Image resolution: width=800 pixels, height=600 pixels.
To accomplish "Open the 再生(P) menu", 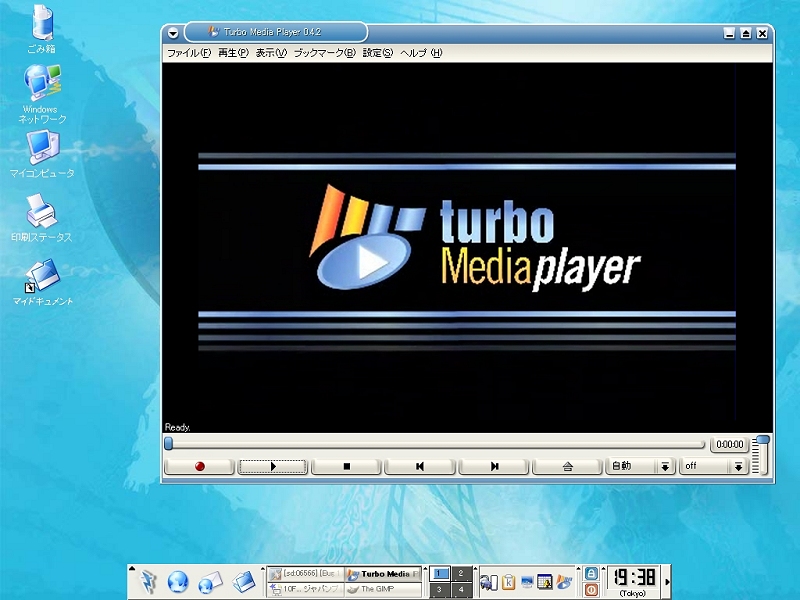I will [x=233, y=53].
